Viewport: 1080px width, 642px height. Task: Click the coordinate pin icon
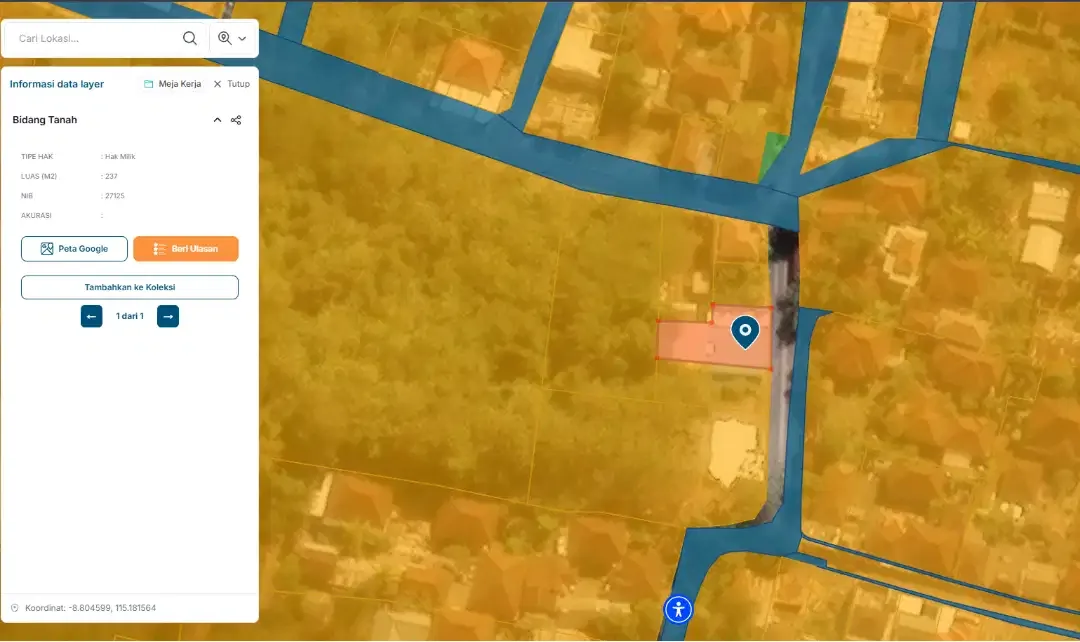pyautogui.click(x=14, y=608)
